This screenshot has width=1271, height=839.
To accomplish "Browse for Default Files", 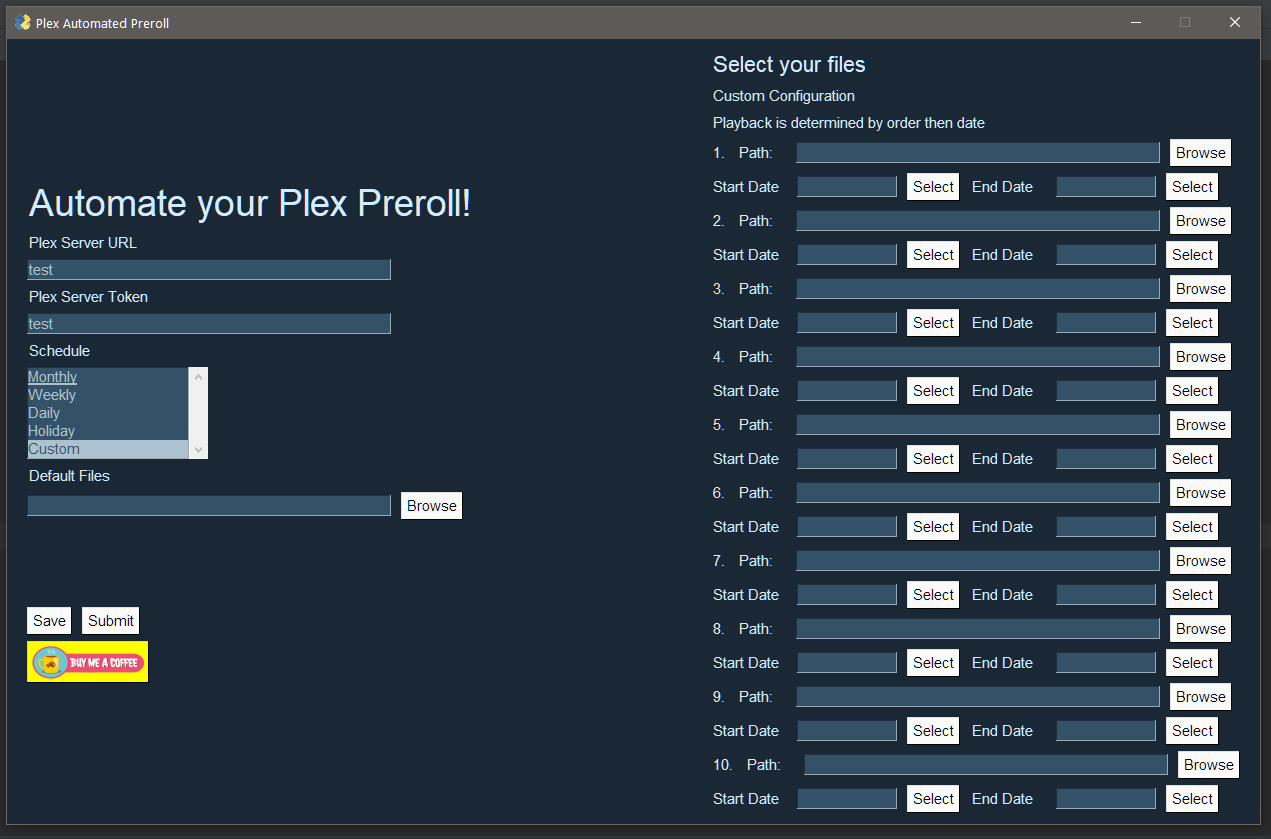I will (432, 505).
